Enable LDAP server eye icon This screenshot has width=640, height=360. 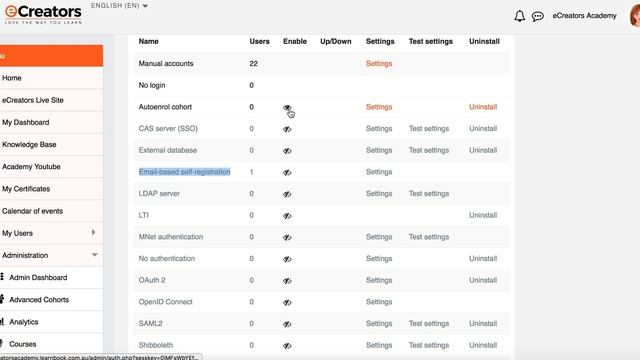point(287,194)
